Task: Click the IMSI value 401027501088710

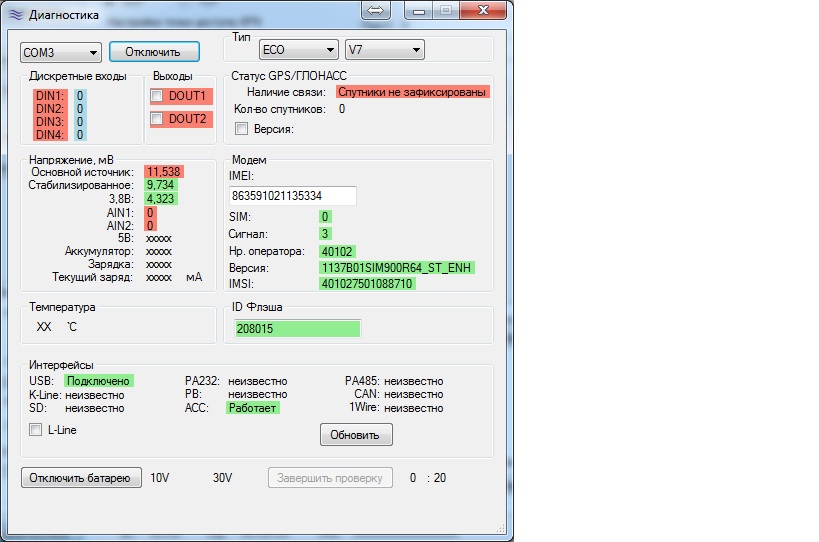Action: (366, 284)
